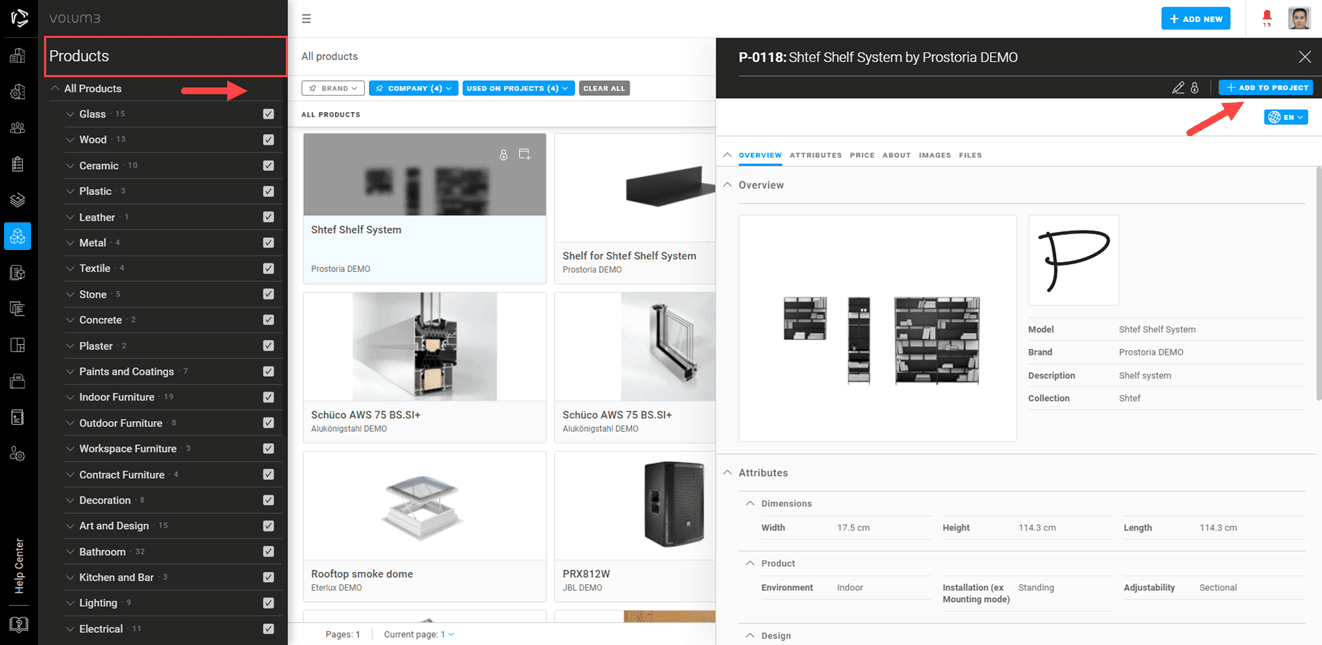The image size is (1322, 645).
Task: Collapse the Dimensions subsection
Action: pyautogui.click(x=750, y=504)
